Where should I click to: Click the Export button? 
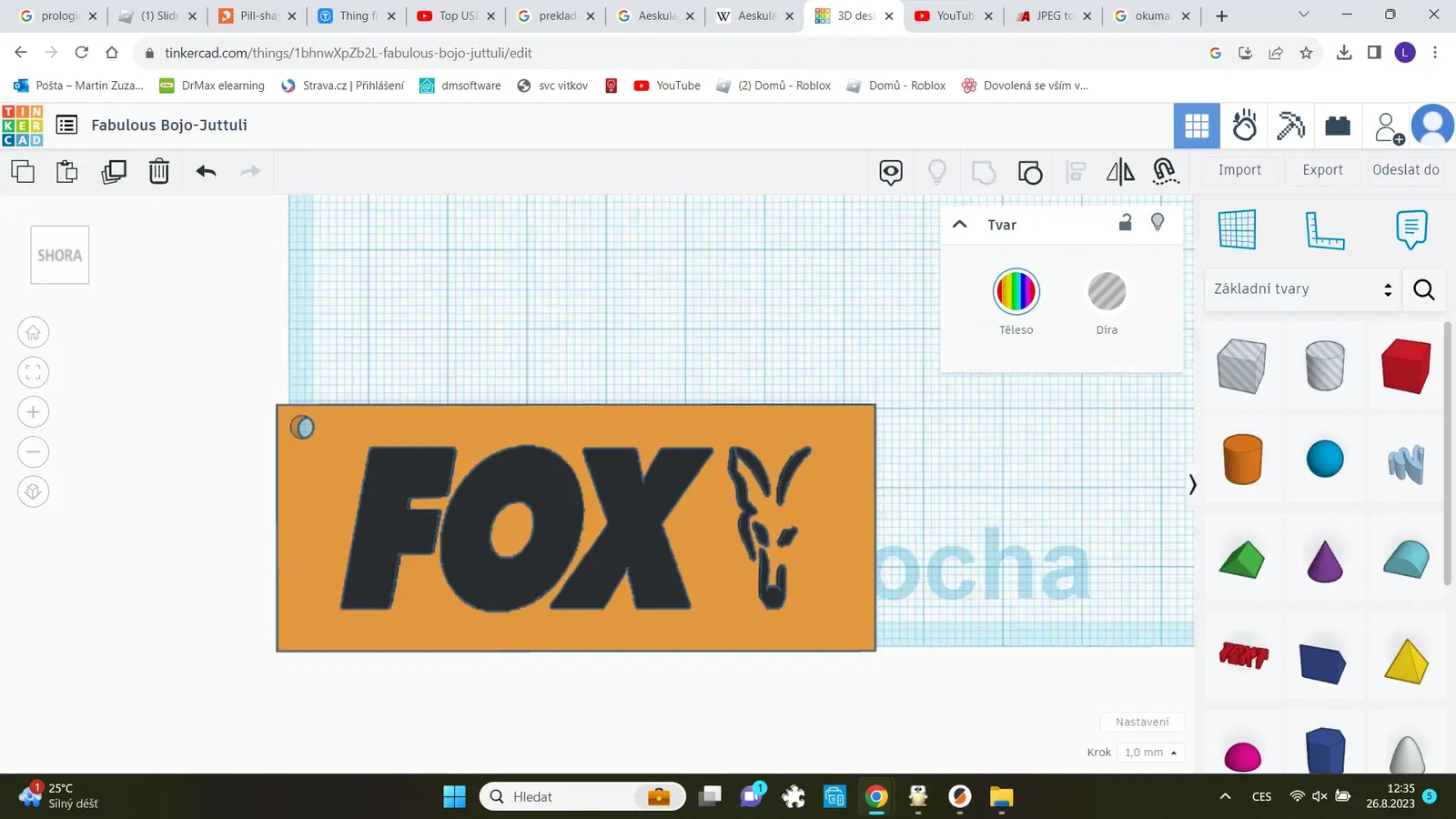coord(1322,170)
